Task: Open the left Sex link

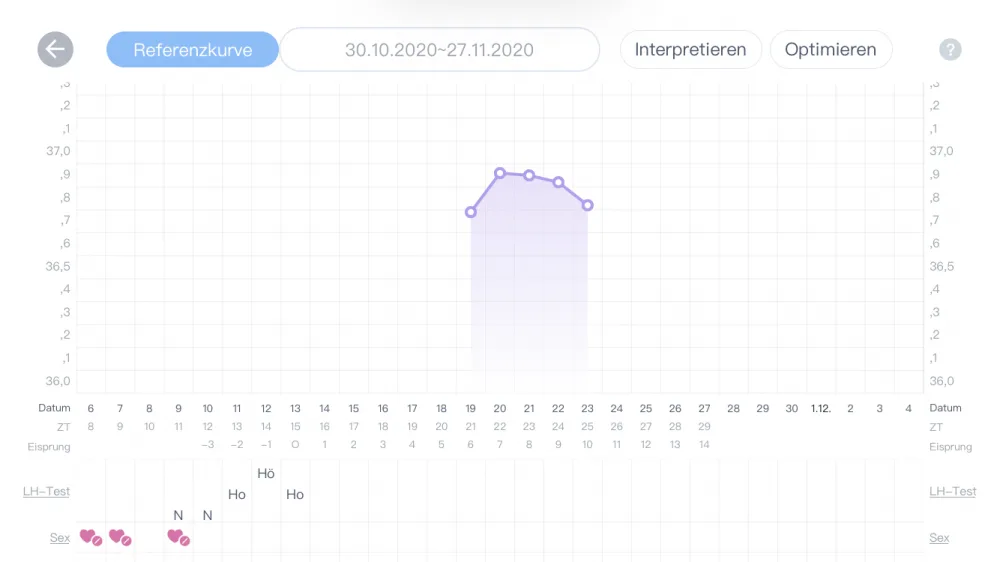Action: coord(60,538)
